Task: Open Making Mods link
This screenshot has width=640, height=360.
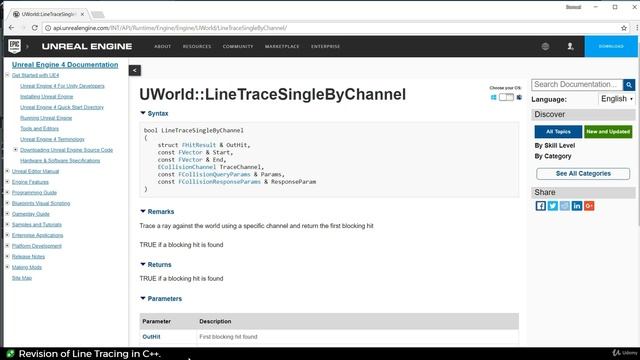Action: (27, 267)
